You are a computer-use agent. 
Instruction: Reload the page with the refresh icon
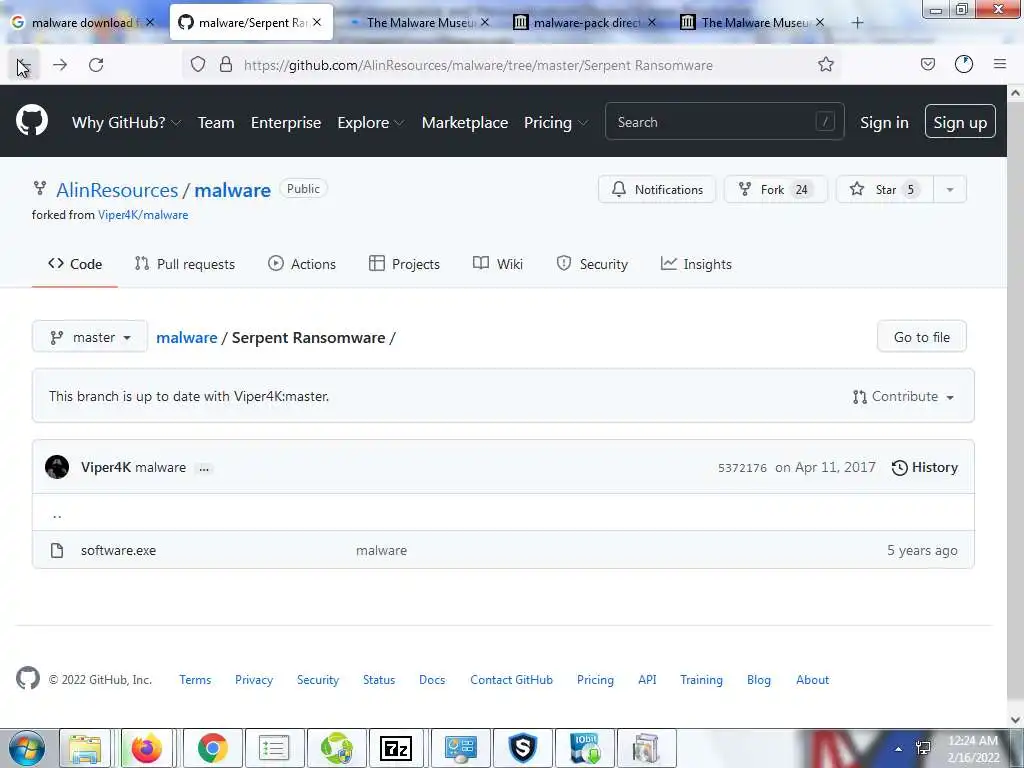pyautogui.click(x=96, y=65)
